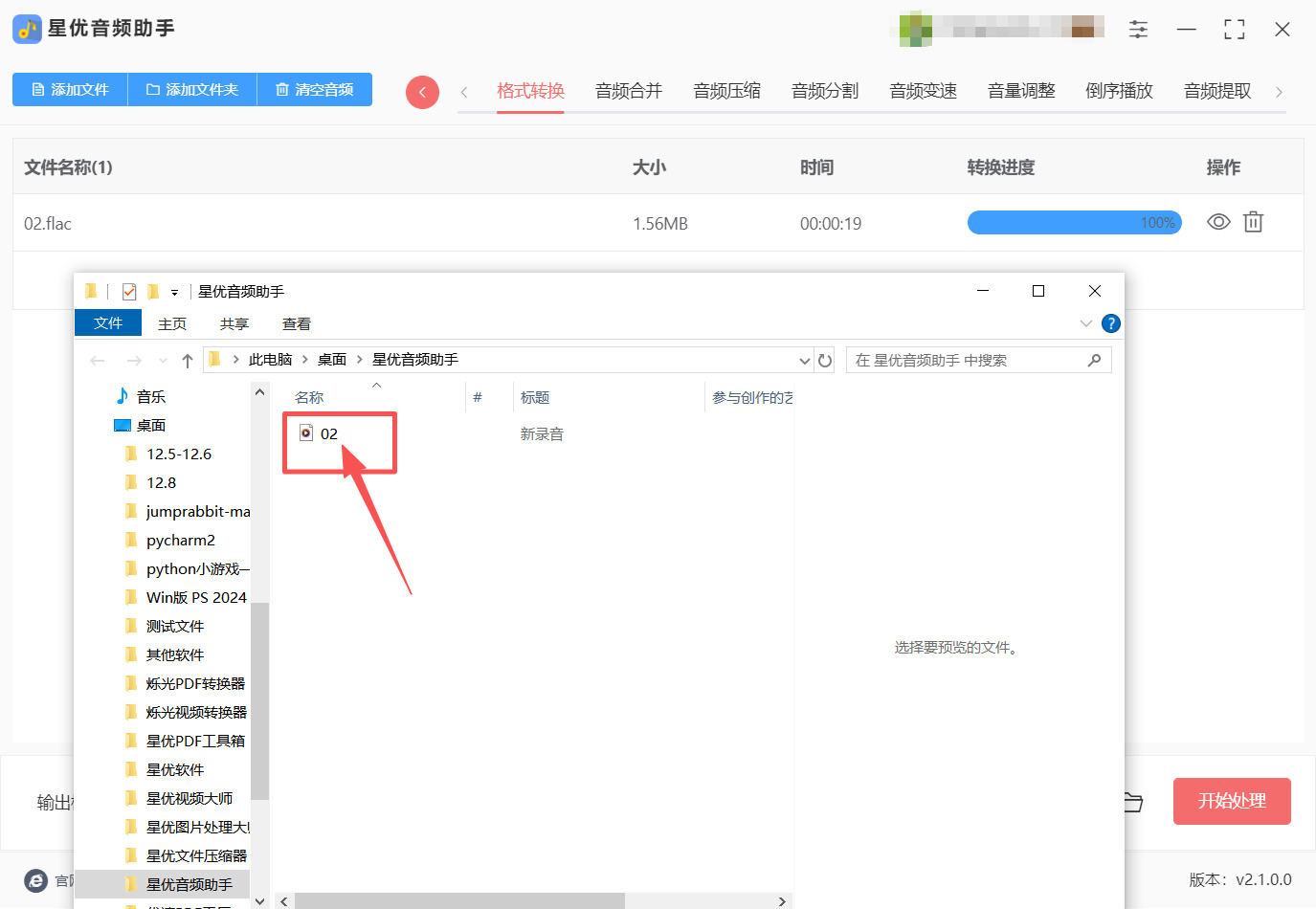This screenshot has width=1316, height=909.
Task: Go back using Explorer's back arrow
Action: click(x=97, y=361)
